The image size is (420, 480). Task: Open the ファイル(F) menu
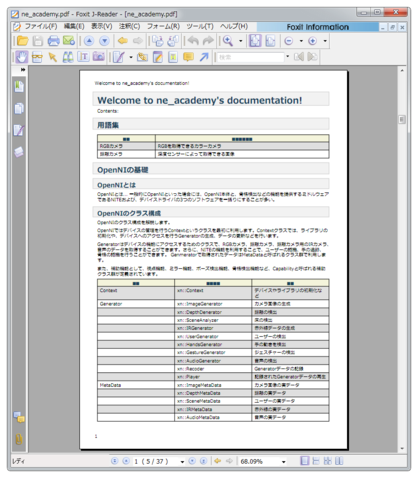pyautogui.click(x=41, y=26)
